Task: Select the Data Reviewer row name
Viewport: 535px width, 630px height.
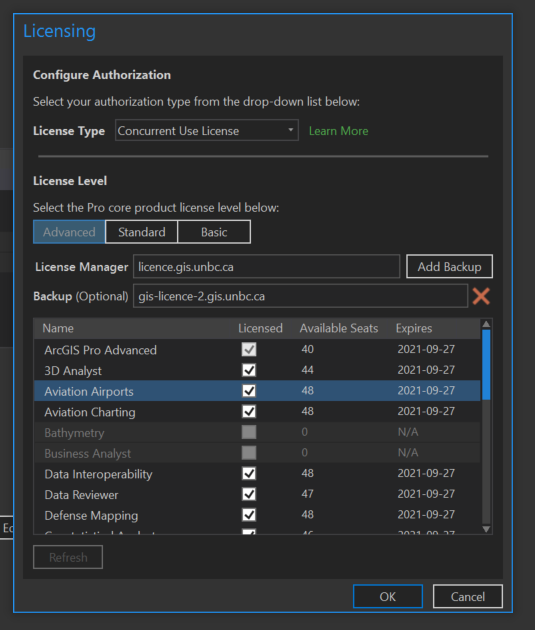Action: 82,495
